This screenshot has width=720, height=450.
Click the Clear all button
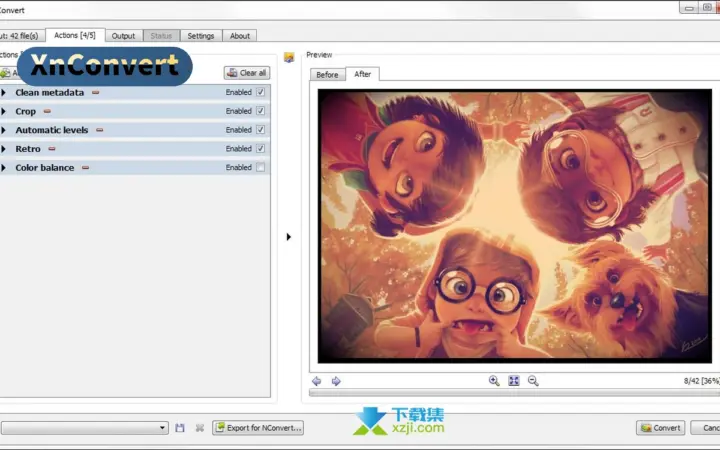pyautogui.click(x=247, y=73)
